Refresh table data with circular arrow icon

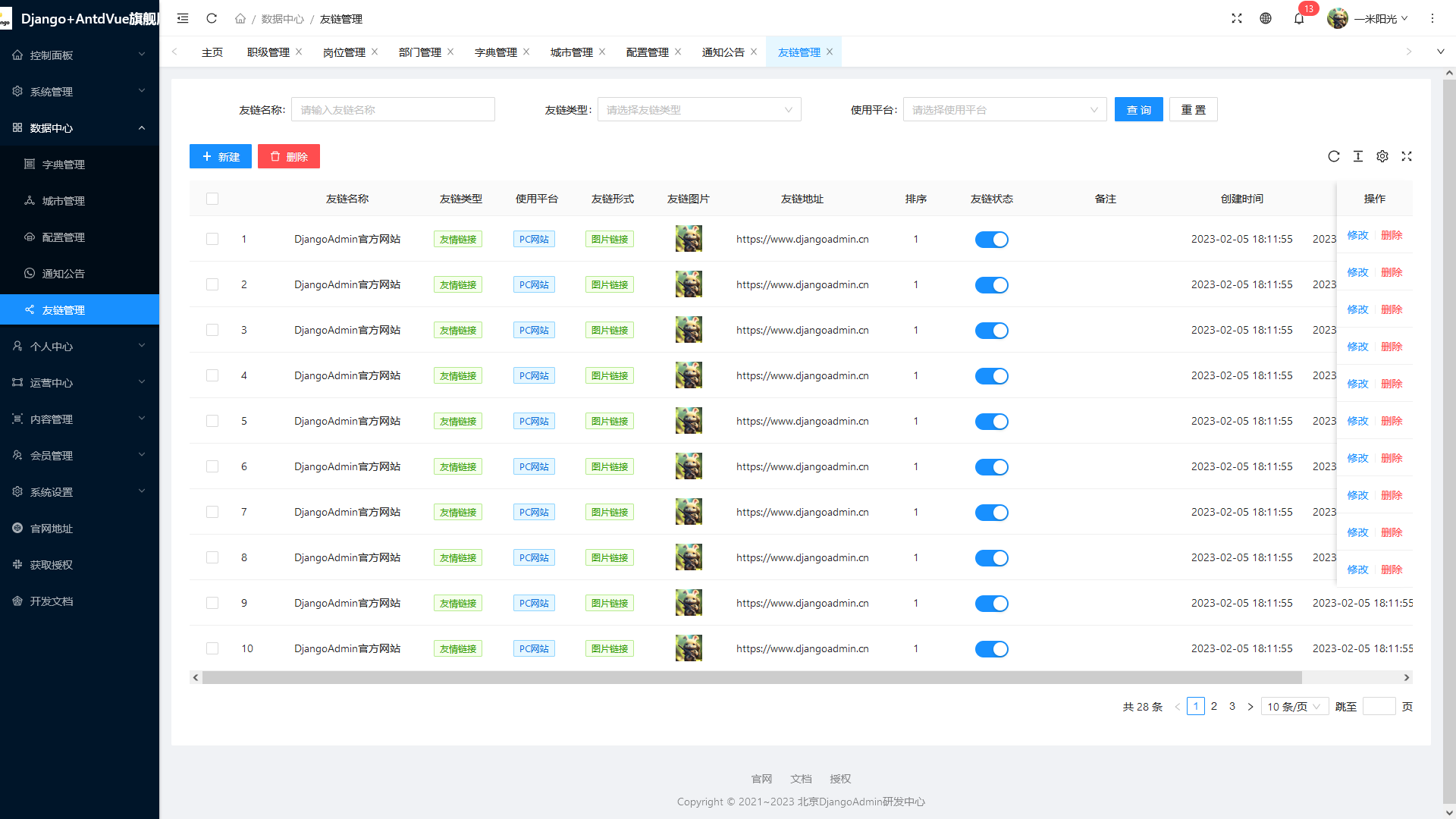(x=1334, y=156)
